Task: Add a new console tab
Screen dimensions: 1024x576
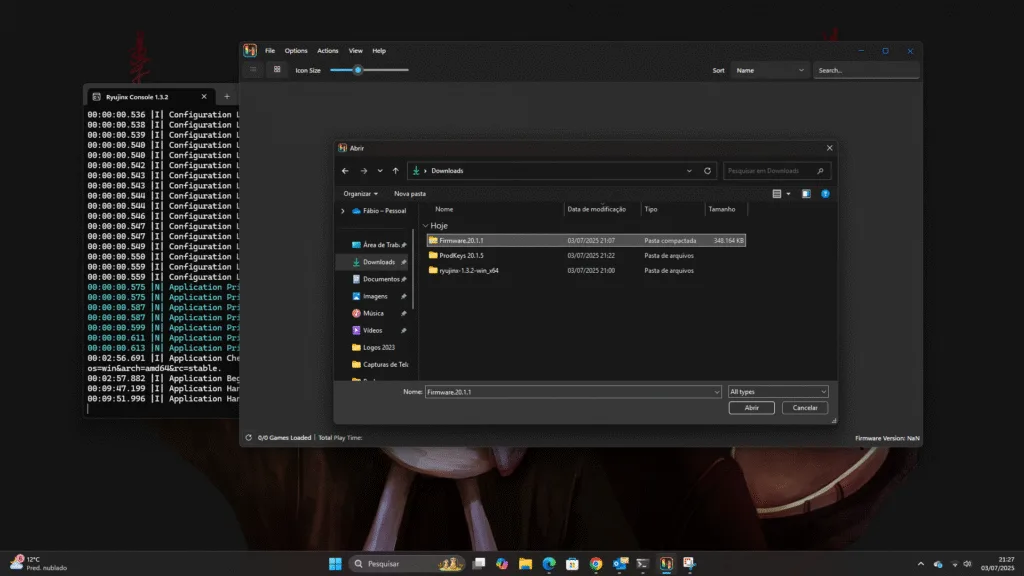Action: tap(227, 97)
